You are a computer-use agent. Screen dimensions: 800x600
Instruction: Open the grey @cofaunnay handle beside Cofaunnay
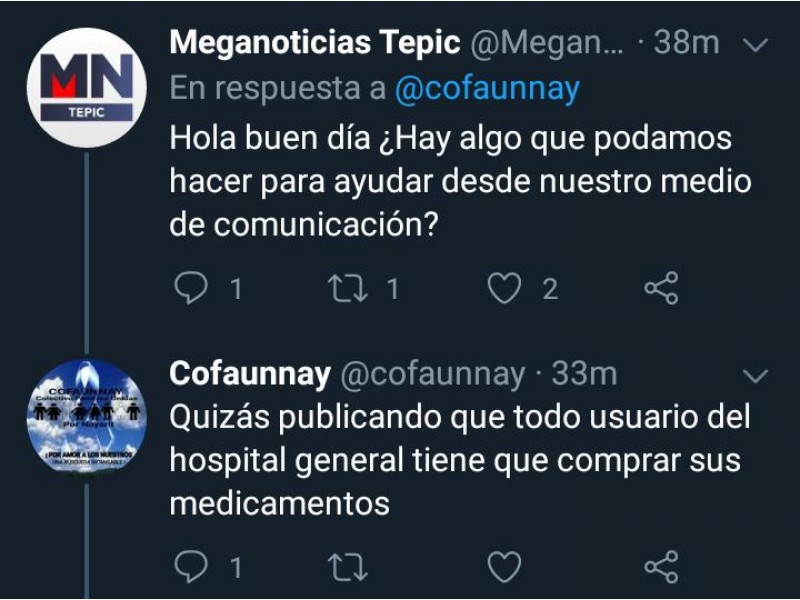pos(433,375)
